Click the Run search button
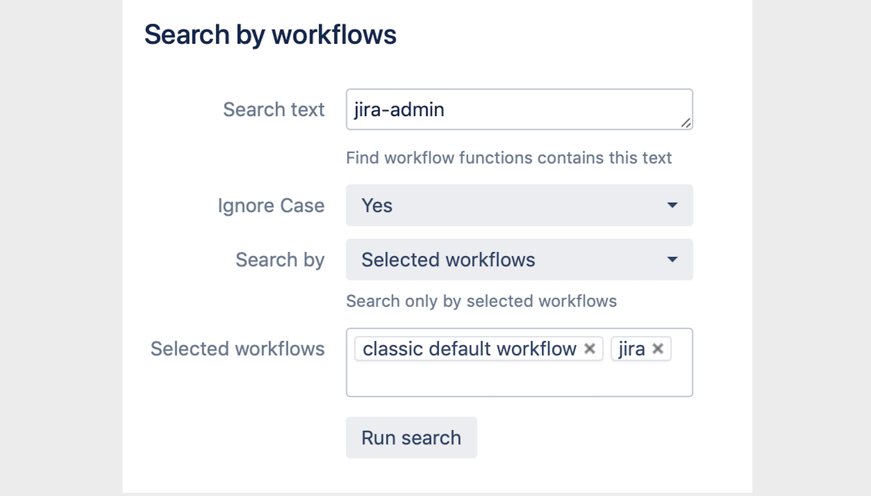The height and width of the screenshot is (496, 871). pos(411,438)
